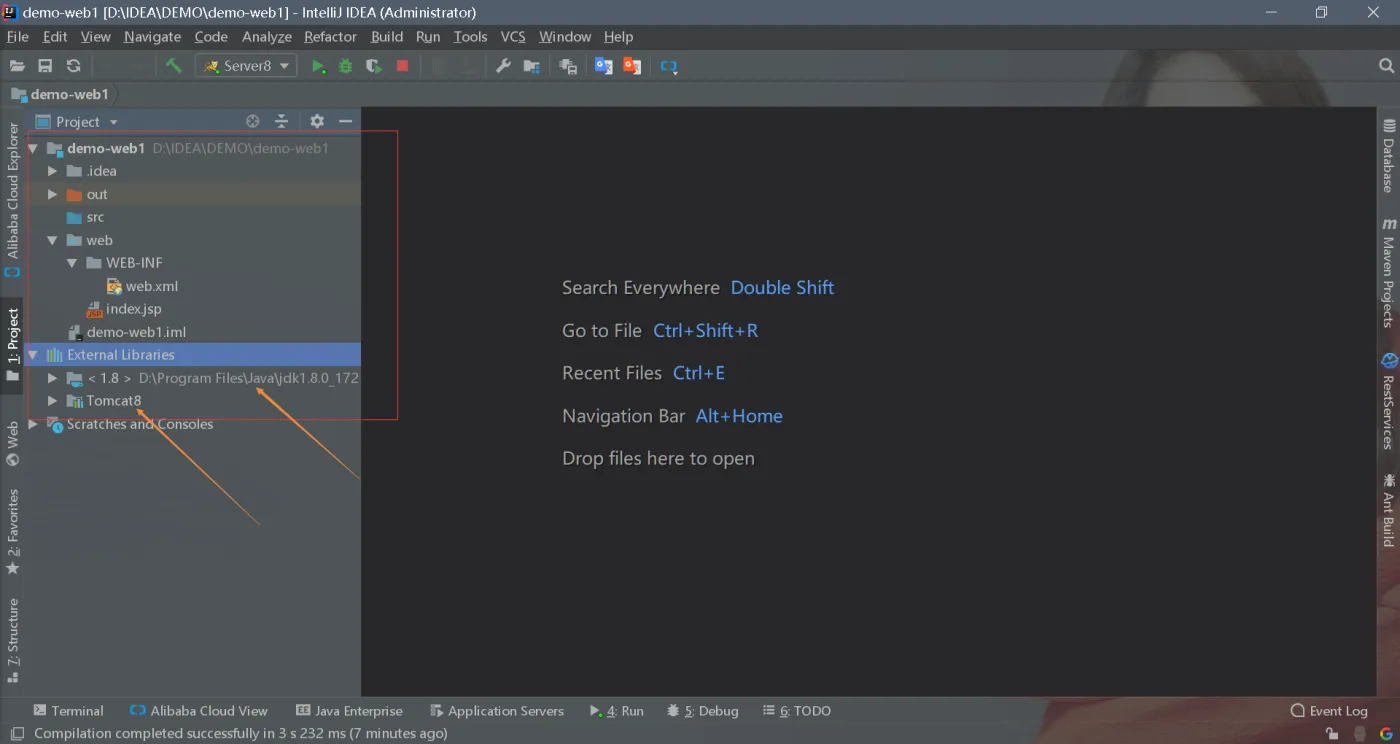Image resolution: width=1400 pixels, height=744 pixels.
Task: Expand the Tomcat8 library arrow
Action: click(x=53, y=401)
